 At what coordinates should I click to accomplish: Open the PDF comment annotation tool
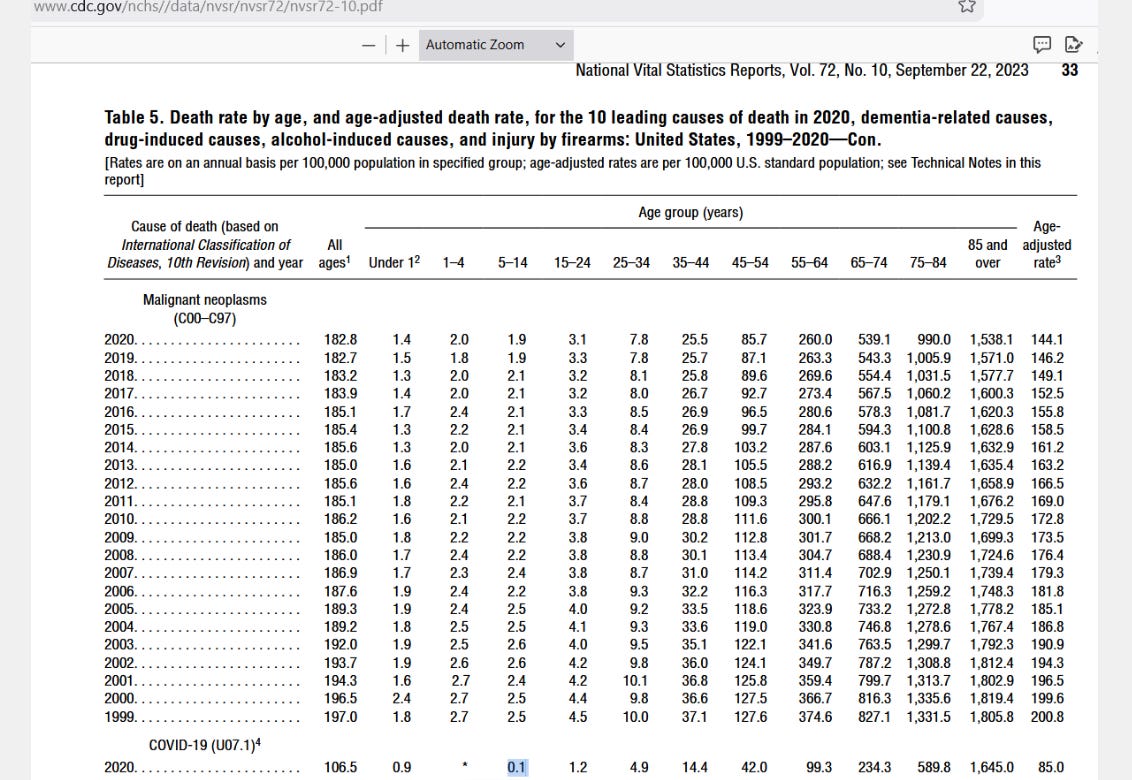[x=1042, y=45]
